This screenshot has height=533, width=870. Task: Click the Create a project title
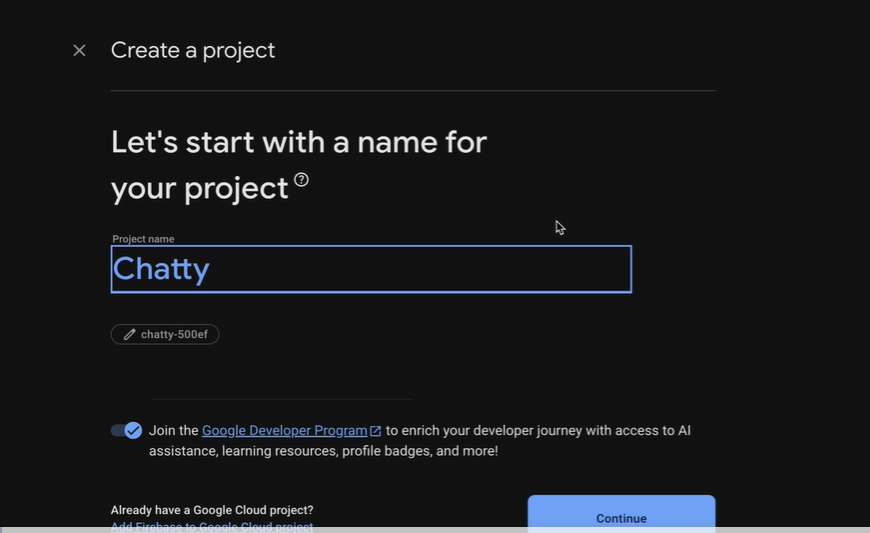[x=193, y=50]
